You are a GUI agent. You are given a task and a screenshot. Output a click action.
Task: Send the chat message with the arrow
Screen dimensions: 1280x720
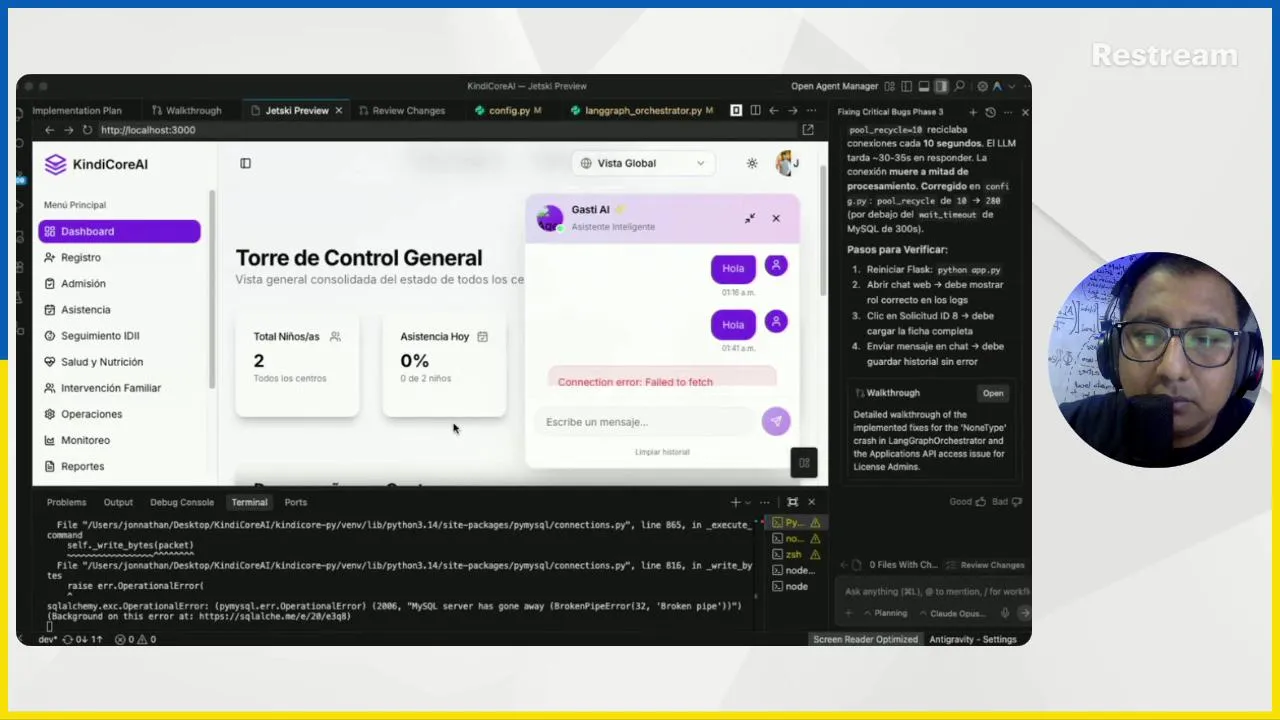776,421
